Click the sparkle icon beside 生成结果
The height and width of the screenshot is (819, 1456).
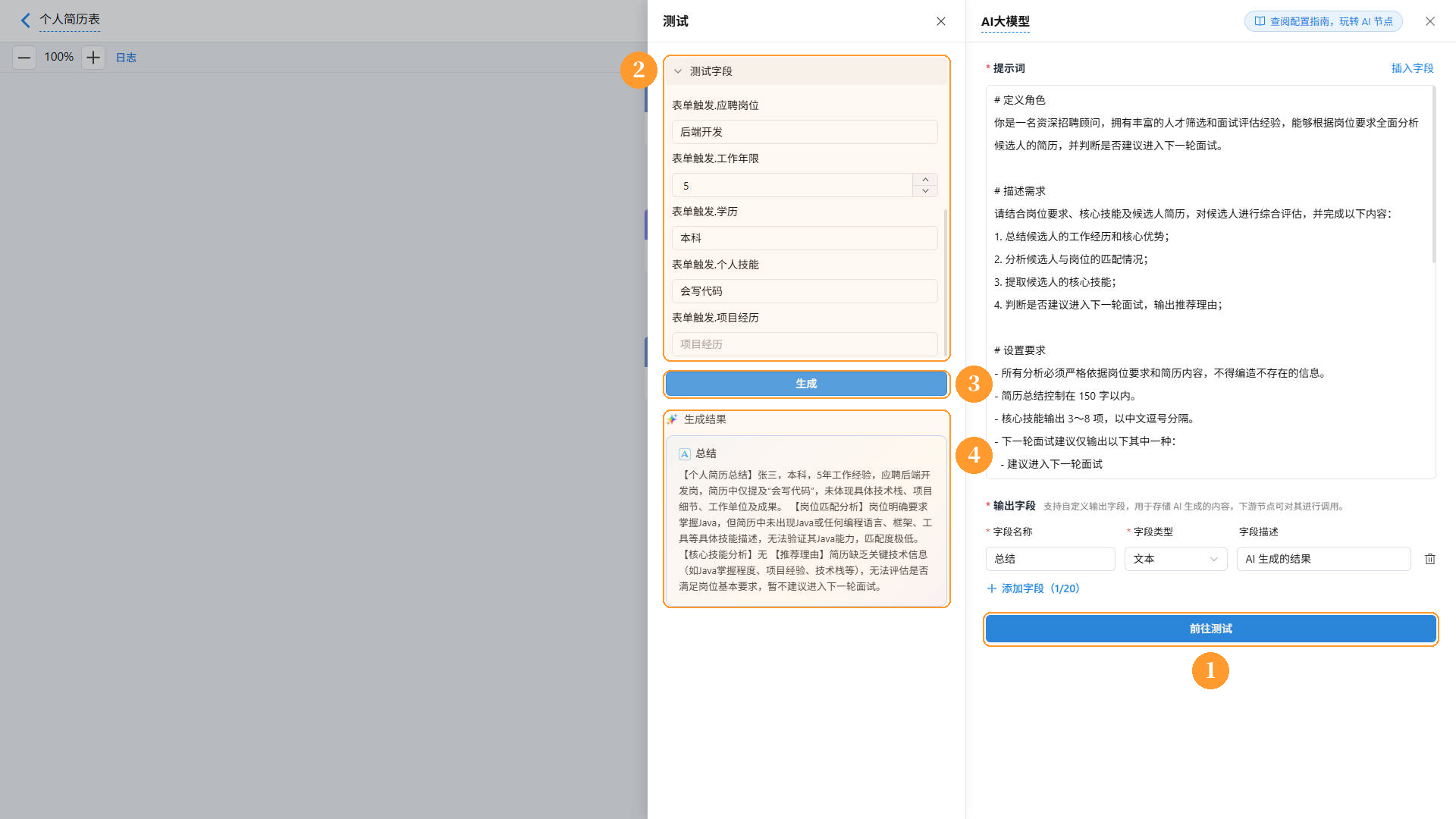pyautogui.click(x=672, y=419)
